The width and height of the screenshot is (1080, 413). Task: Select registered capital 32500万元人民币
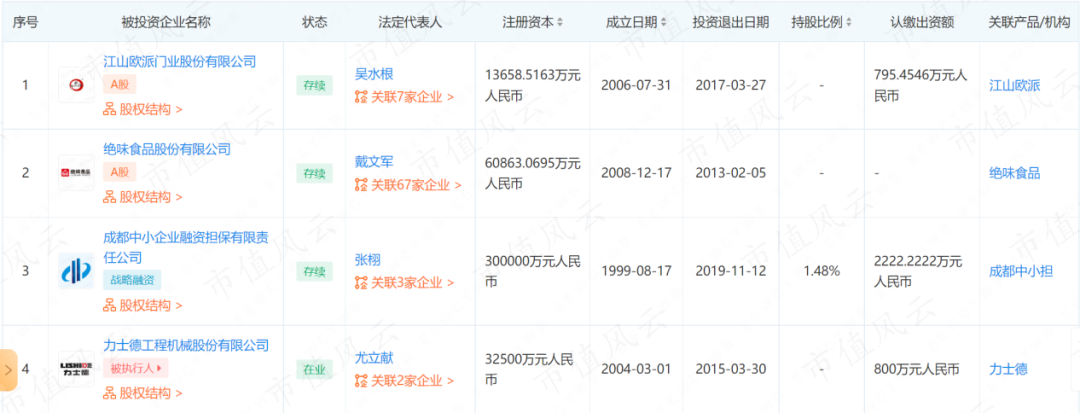click(530, 369)
